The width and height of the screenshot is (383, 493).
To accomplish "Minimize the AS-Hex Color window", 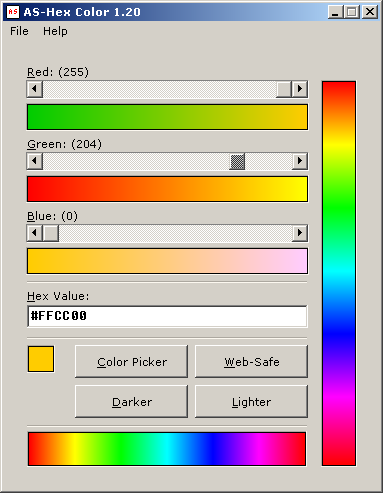I will (335, 12).
